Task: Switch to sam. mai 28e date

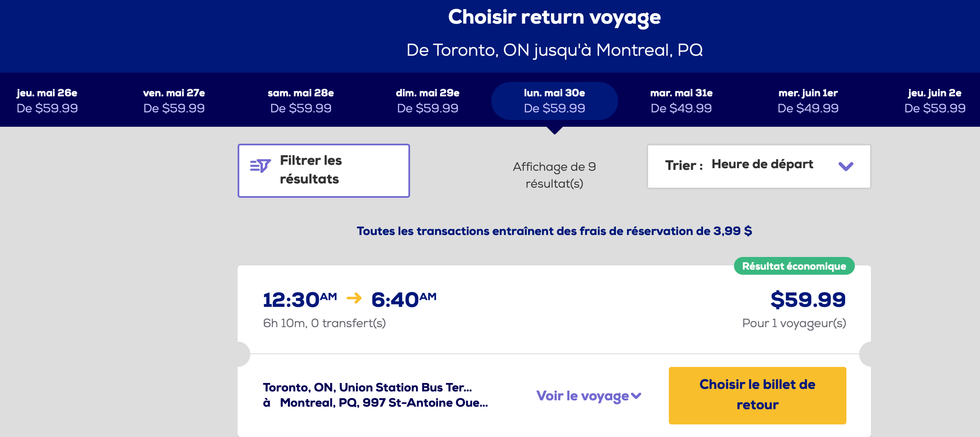Action: tap(300, 101)
